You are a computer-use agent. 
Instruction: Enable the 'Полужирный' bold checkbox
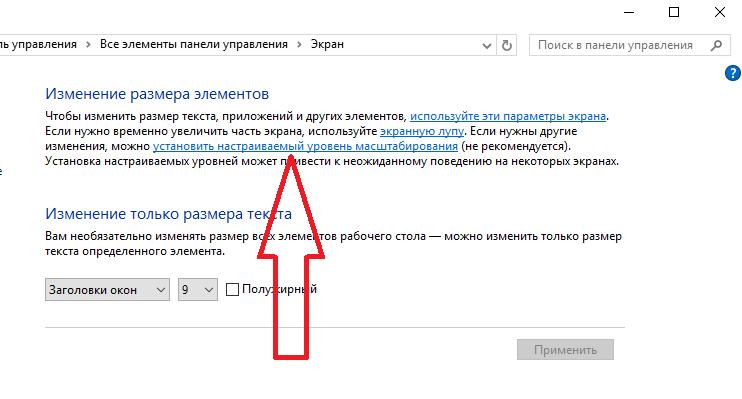[x=232, y=289]
